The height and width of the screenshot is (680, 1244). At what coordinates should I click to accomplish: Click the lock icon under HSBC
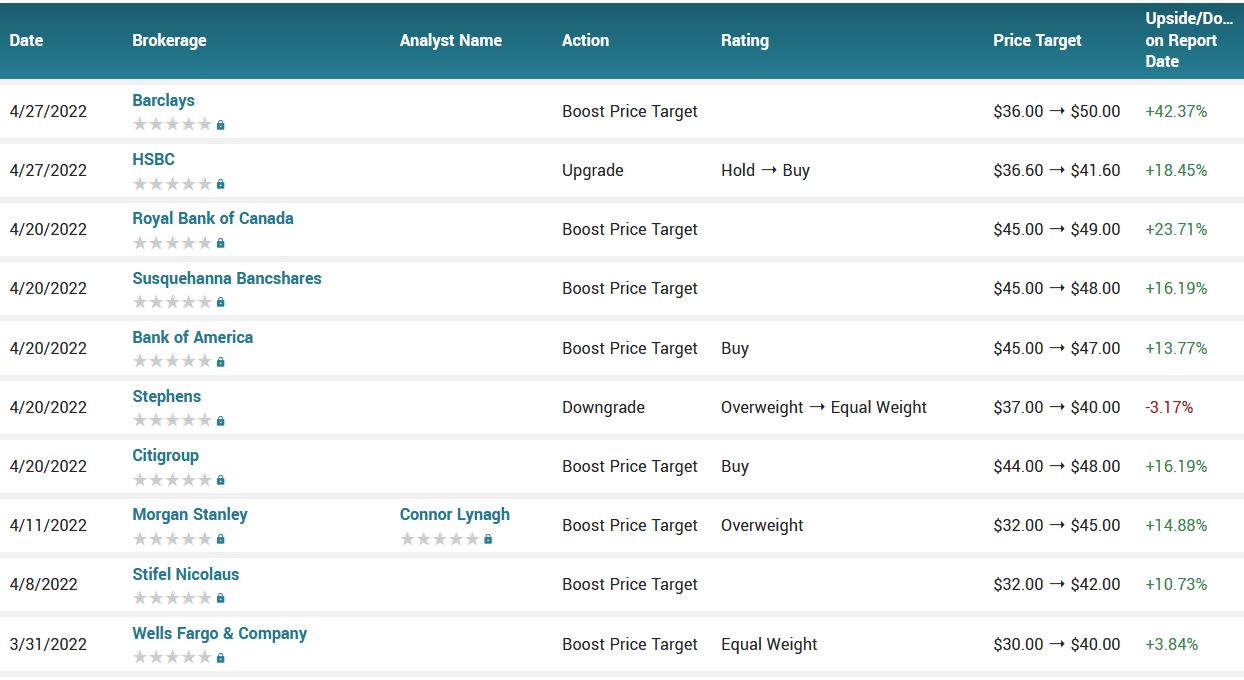click(x=221, y=184)
